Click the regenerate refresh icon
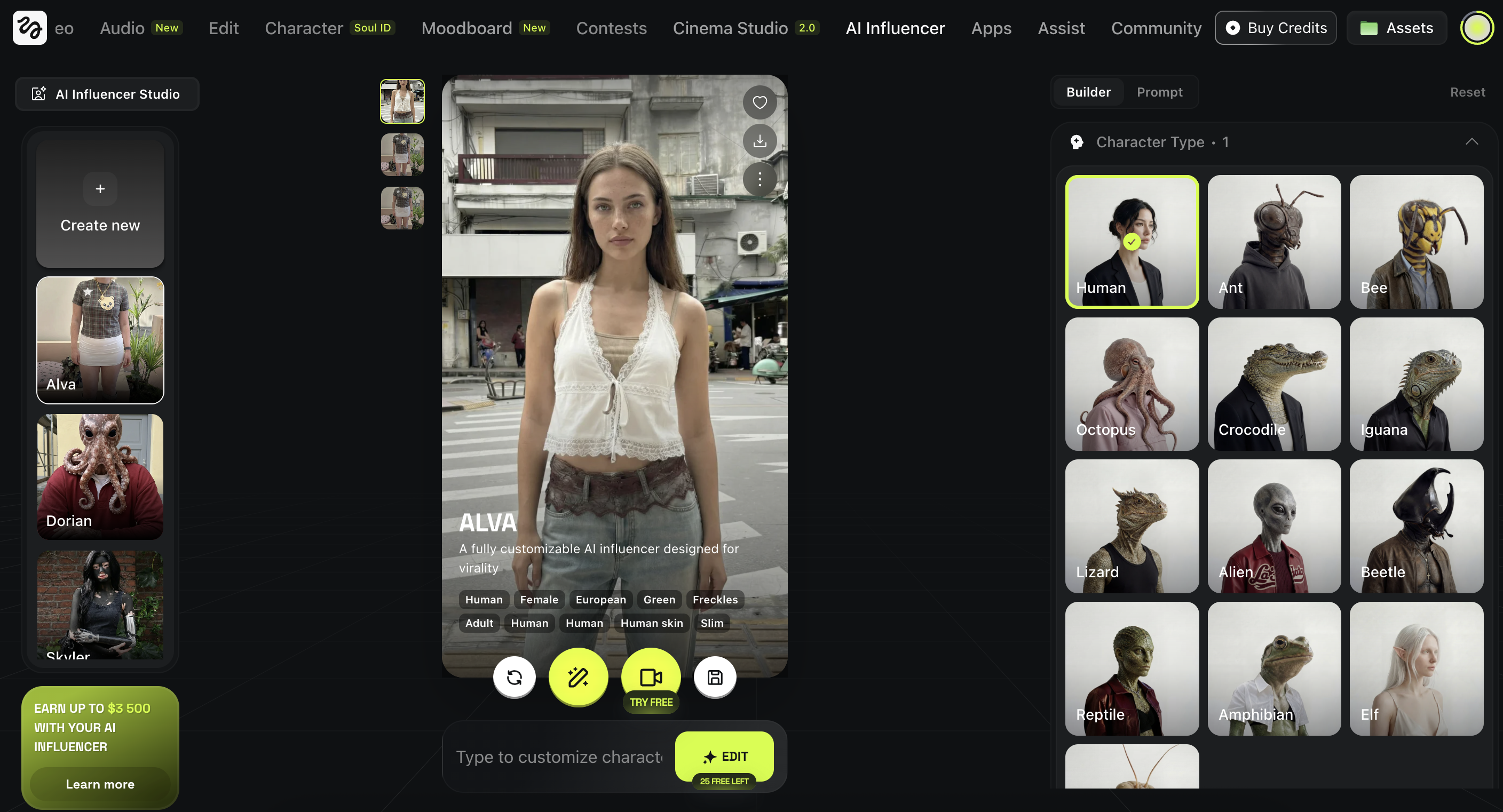This screenshot has width=1503, height=812. 514,676
